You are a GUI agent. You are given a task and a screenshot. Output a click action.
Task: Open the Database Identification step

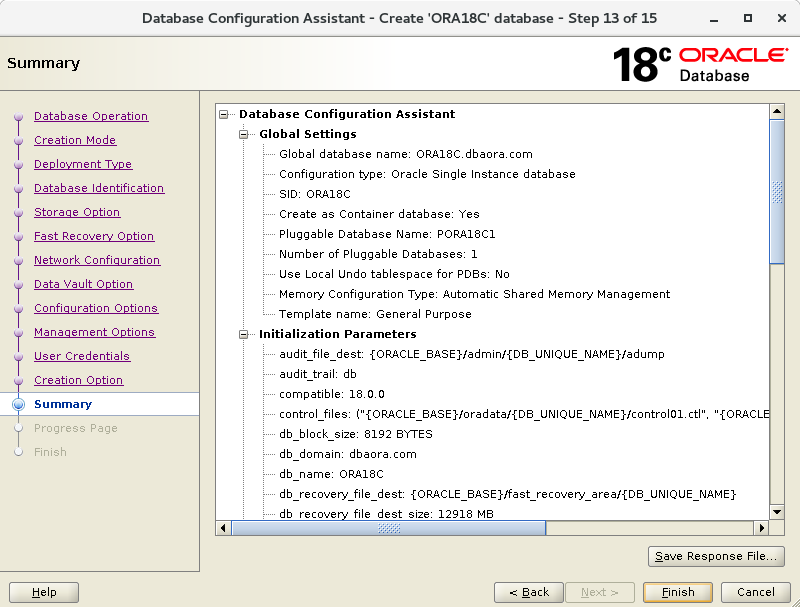click(99, 188)
